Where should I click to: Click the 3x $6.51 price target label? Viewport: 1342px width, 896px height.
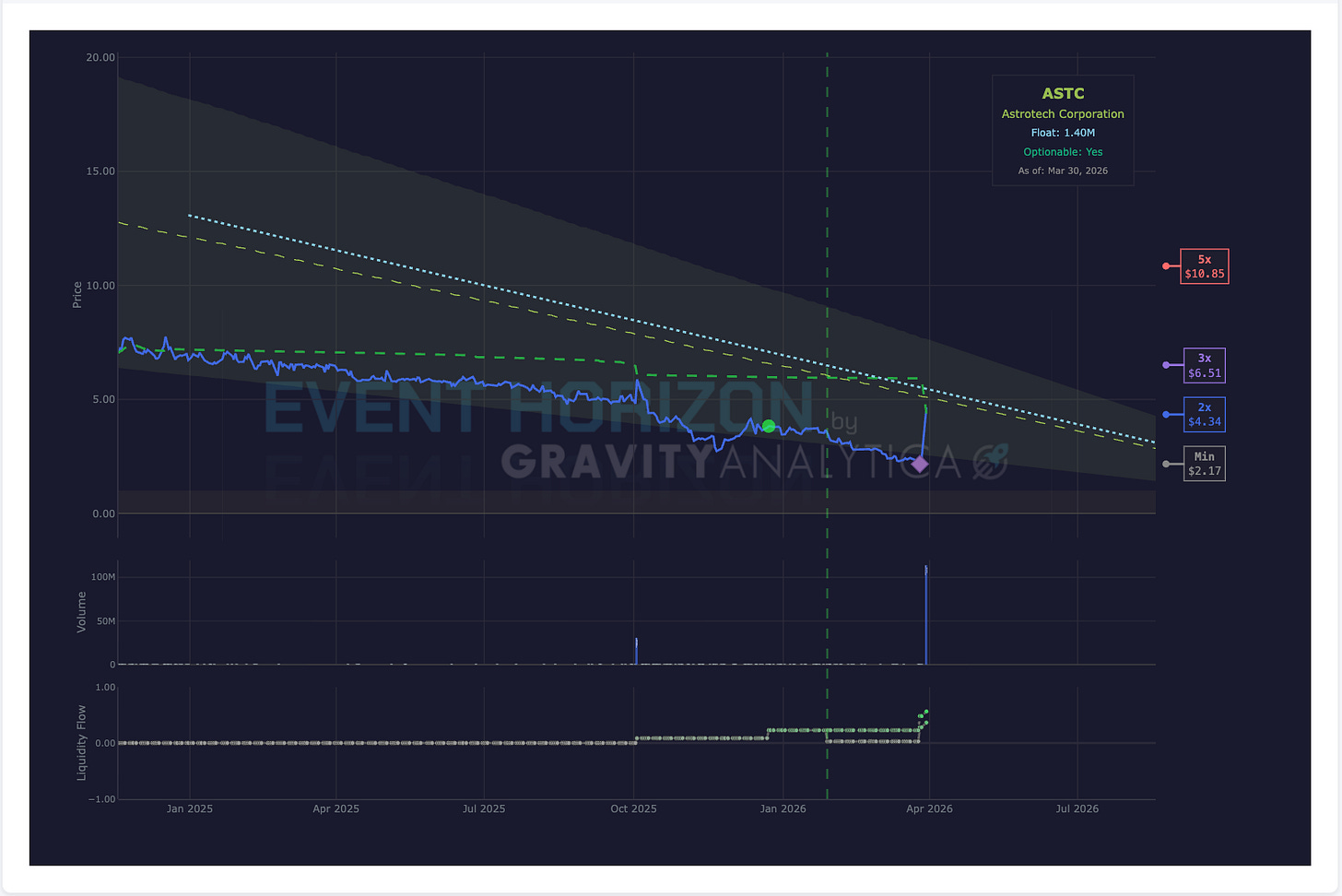coord(1204,366)
